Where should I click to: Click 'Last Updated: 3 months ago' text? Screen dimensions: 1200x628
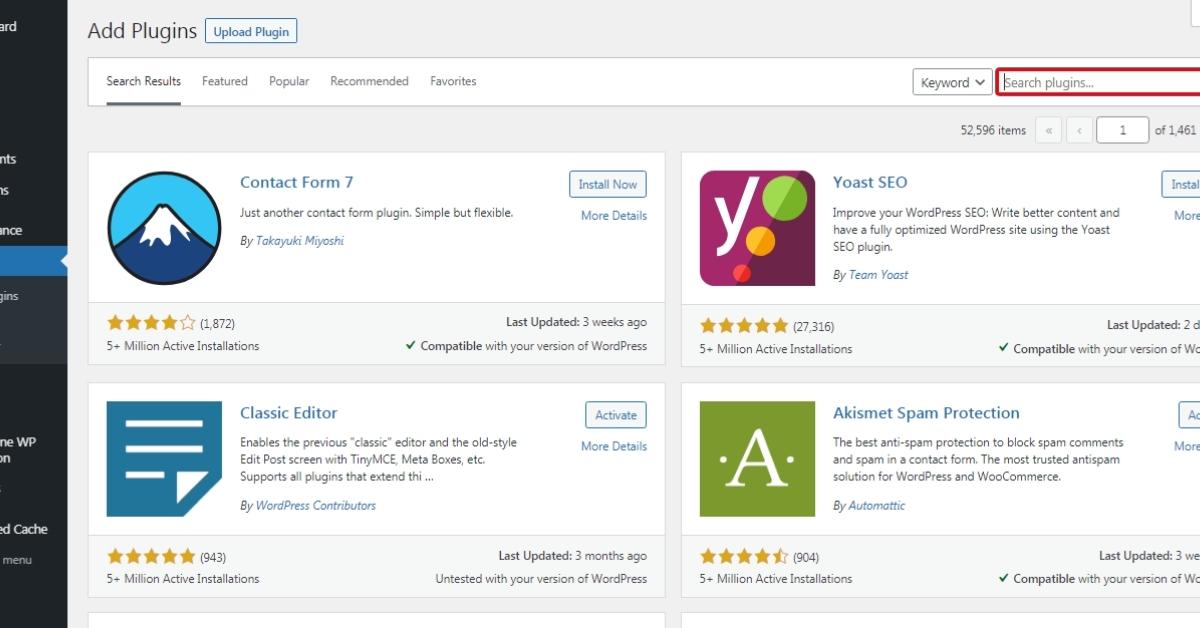(x=573, y=555)
